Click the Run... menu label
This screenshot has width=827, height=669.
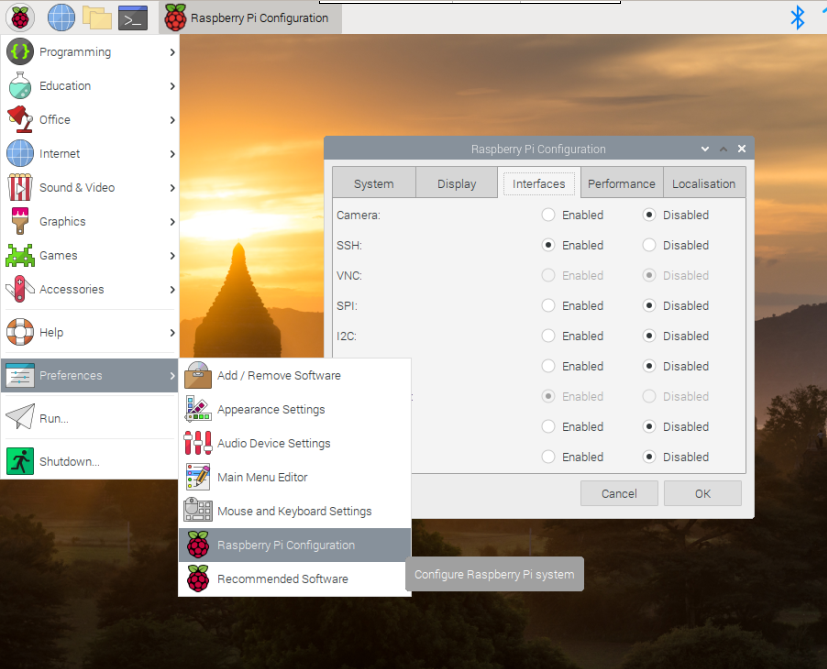(54, 418)
